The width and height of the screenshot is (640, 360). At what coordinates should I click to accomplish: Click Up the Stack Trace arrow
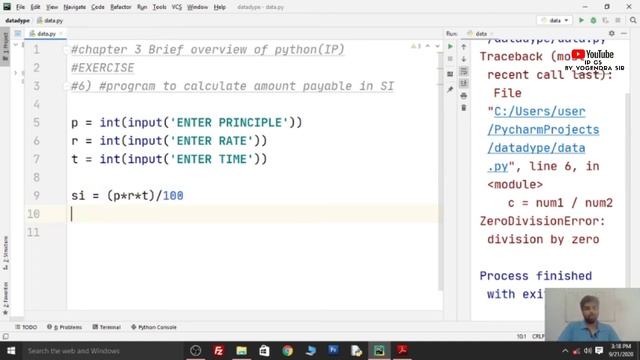[464, 47]
